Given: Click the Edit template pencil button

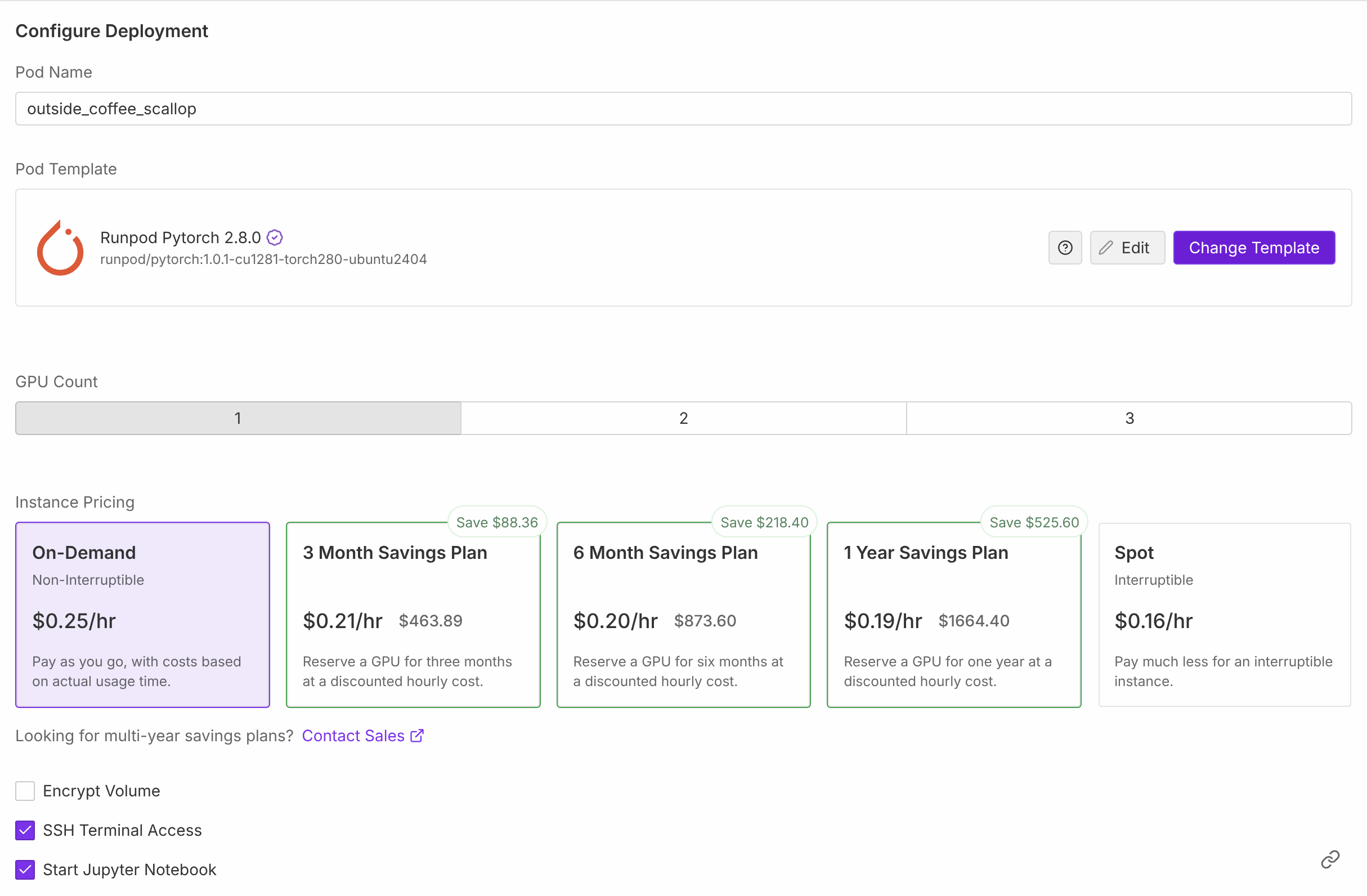Looking at the screenshot, I should 1127,248.
